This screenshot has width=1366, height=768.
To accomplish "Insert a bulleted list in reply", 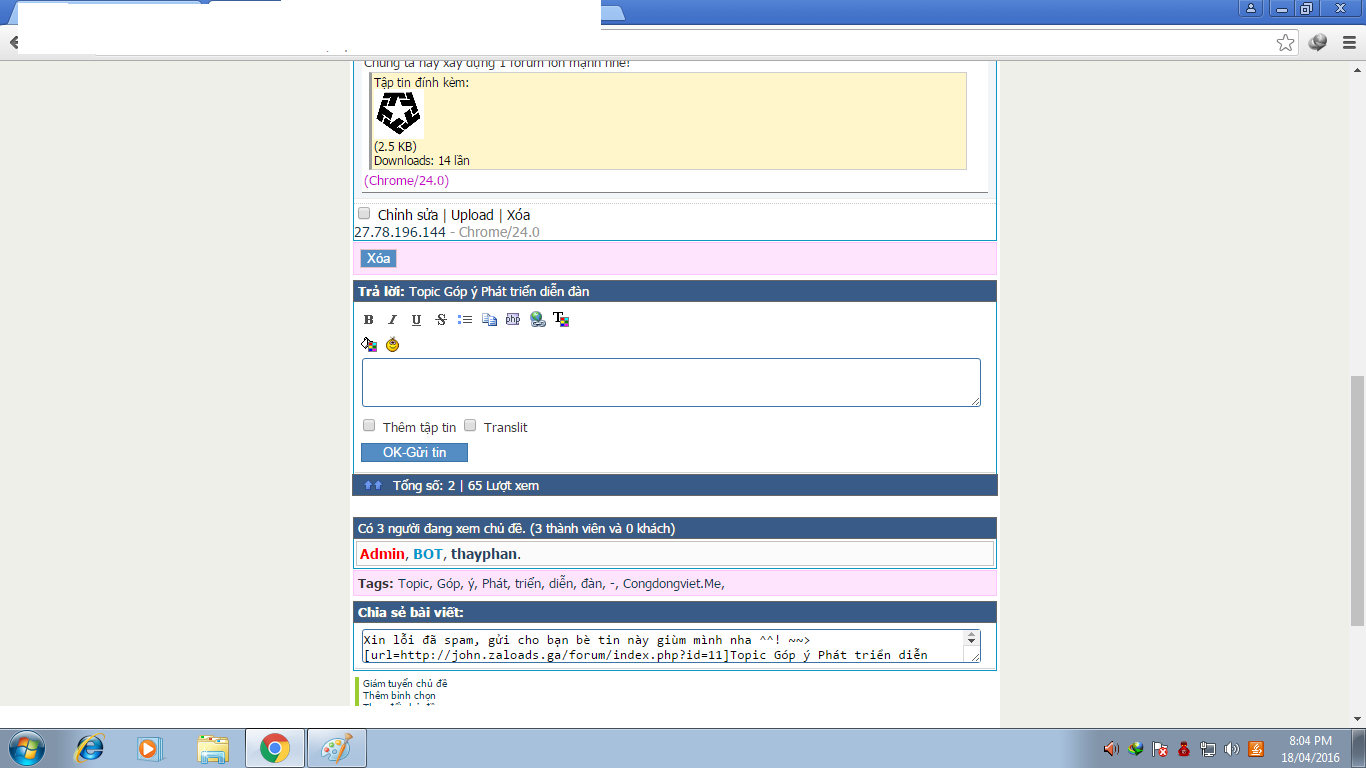I will 465,320.
